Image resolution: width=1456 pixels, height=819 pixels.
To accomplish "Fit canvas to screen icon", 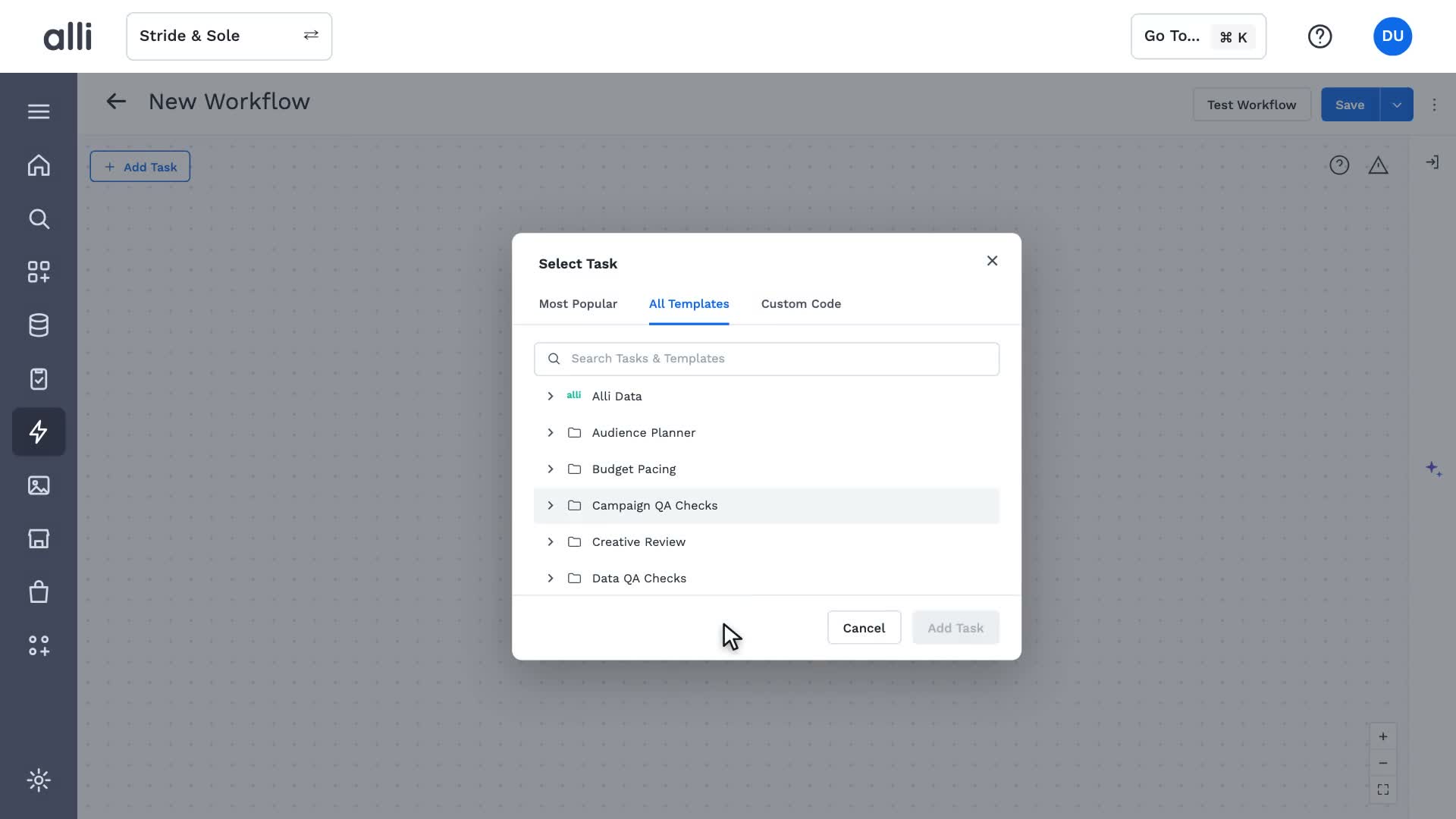I will (1383, 789).
